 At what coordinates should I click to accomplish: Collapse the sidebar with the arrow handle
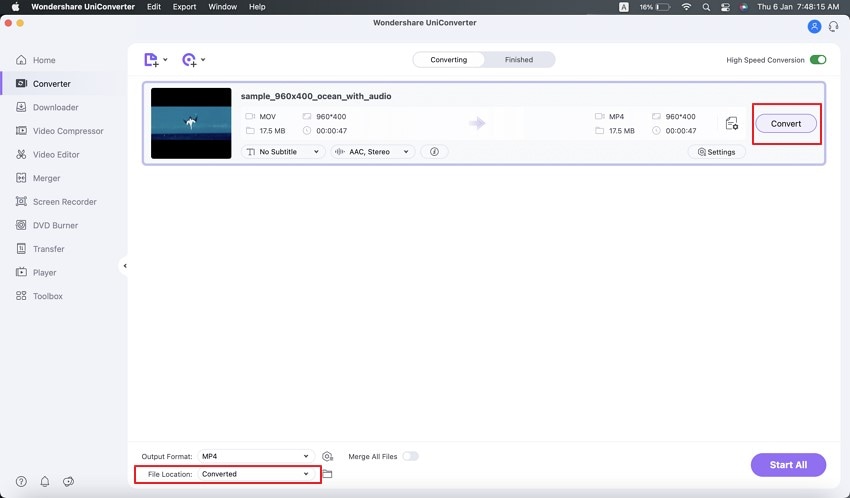click(x=125, y=266)
